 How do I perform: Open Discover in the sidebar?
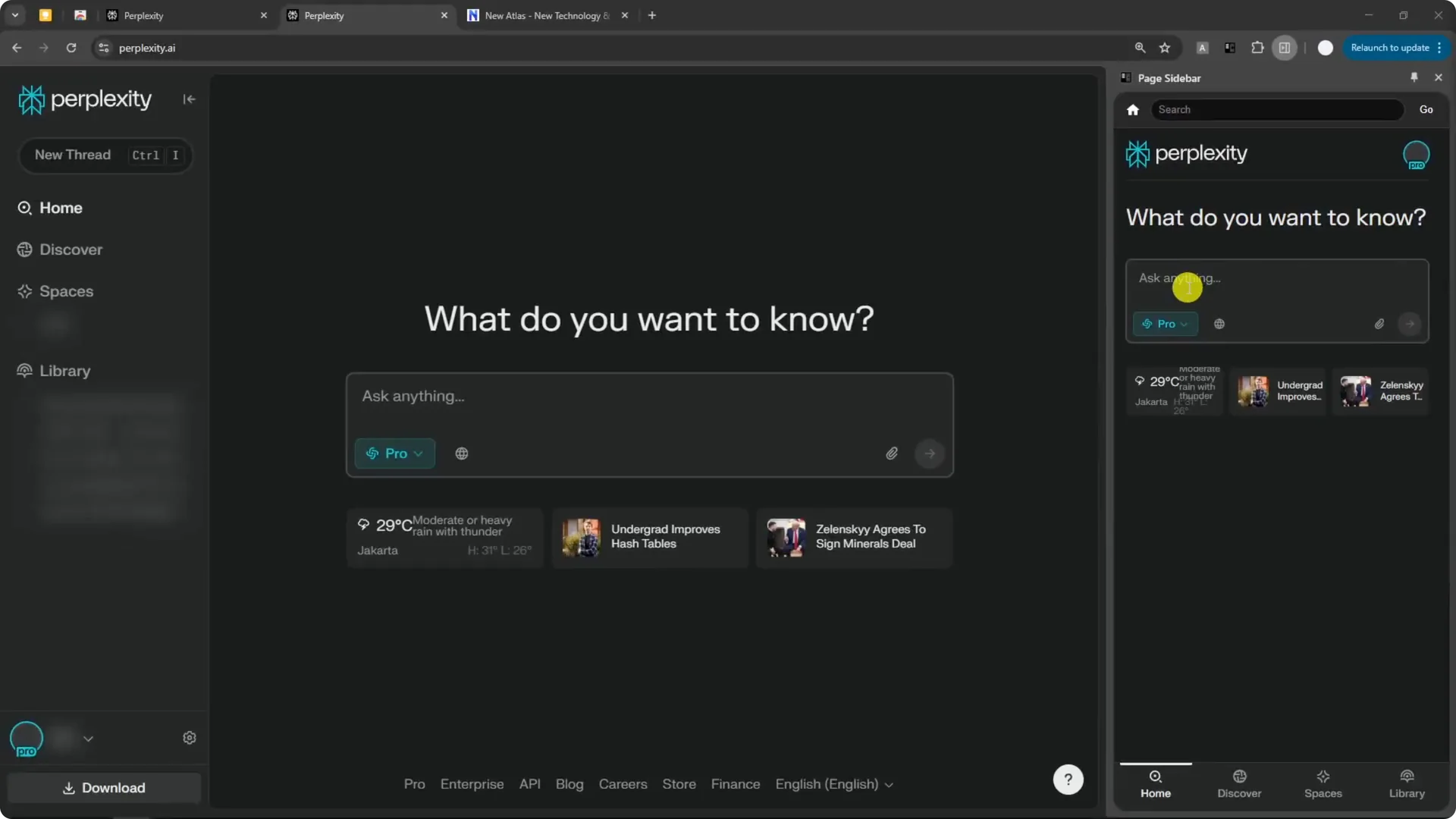[71, 249]
